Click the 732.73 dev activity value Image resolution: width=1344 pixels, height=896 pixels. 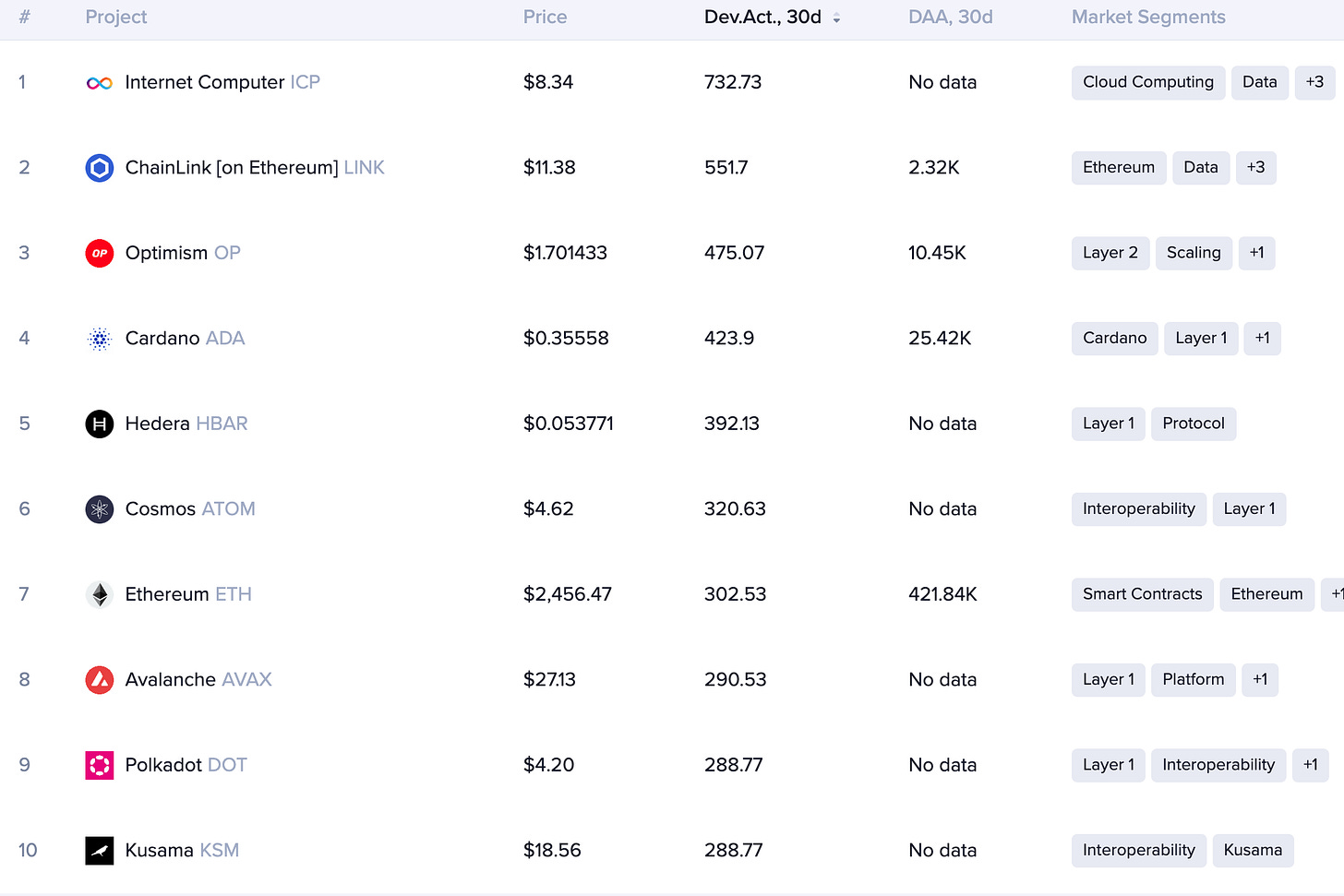click(x=733, y=82)
